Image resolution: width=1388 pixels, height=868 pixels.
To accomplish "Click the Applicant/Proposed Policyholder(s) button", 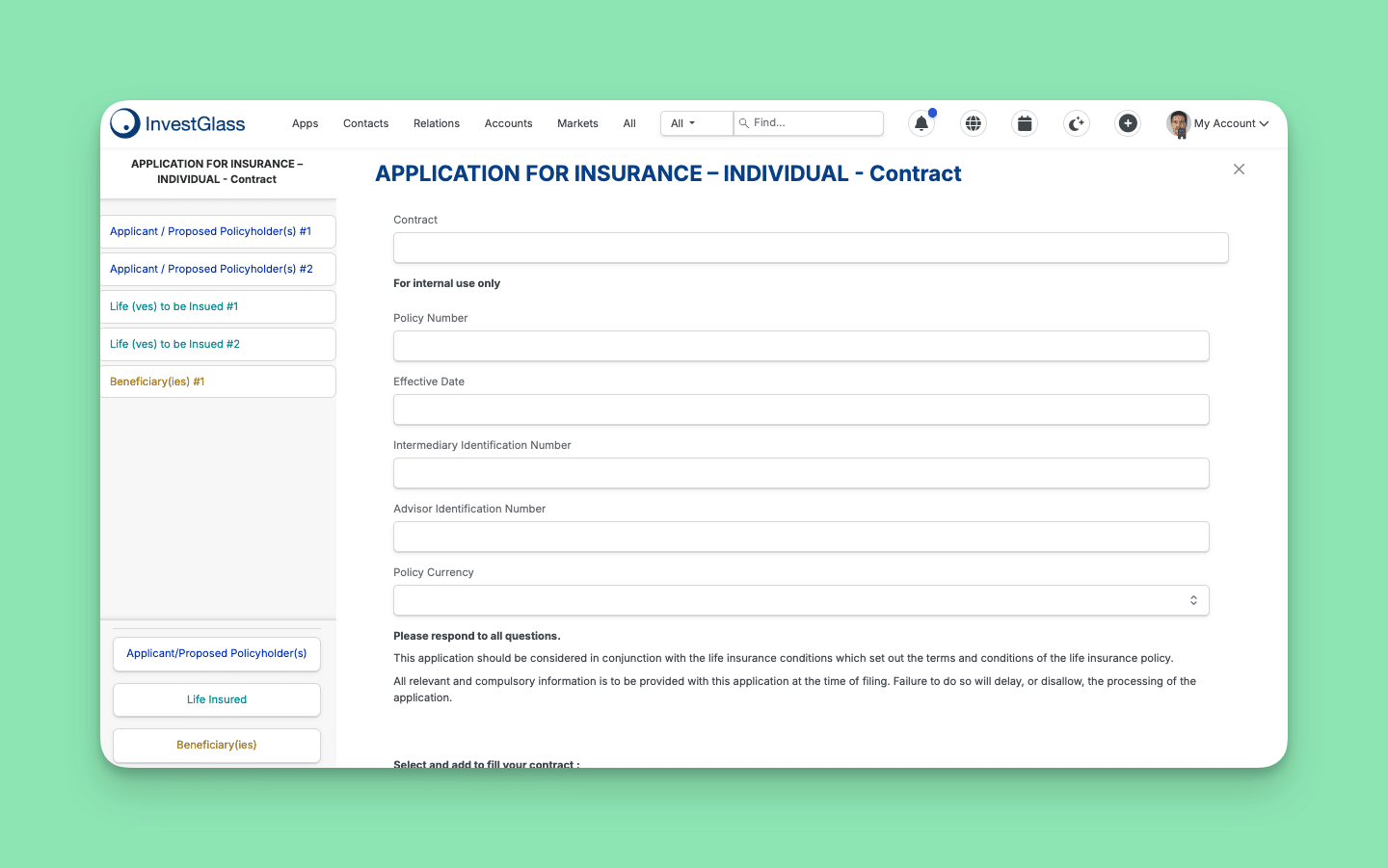I will pos(217,653).
